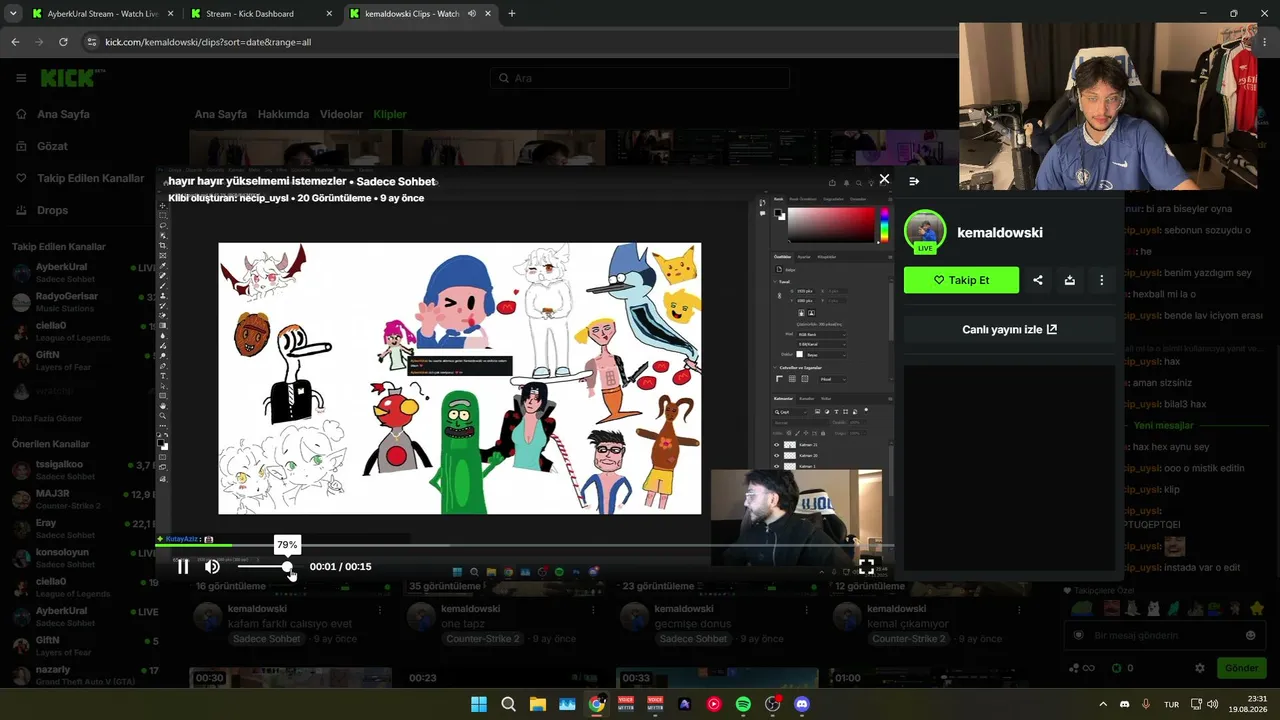Click Daha Fazla Göster in sidebar
Viewport: 1280px width, 720px height.
47,418
